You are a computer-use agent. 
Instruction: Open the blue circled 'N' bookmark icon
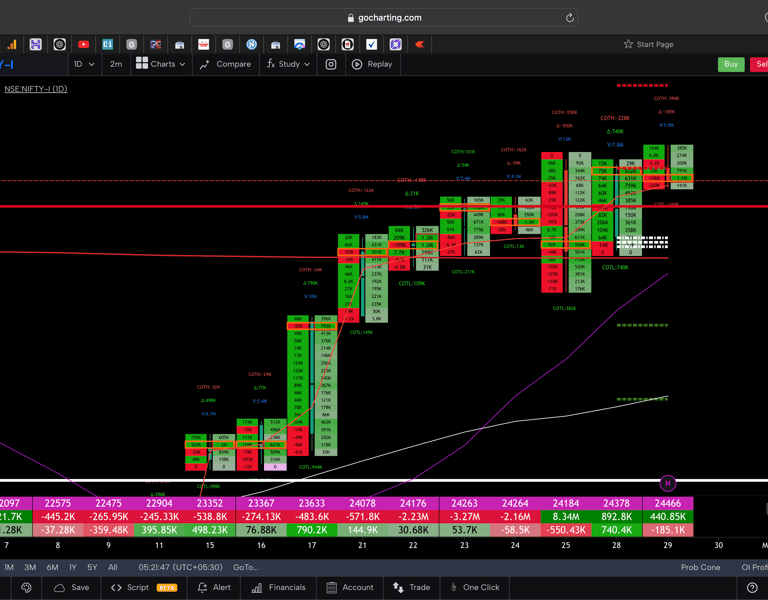(x=252, y=45)
